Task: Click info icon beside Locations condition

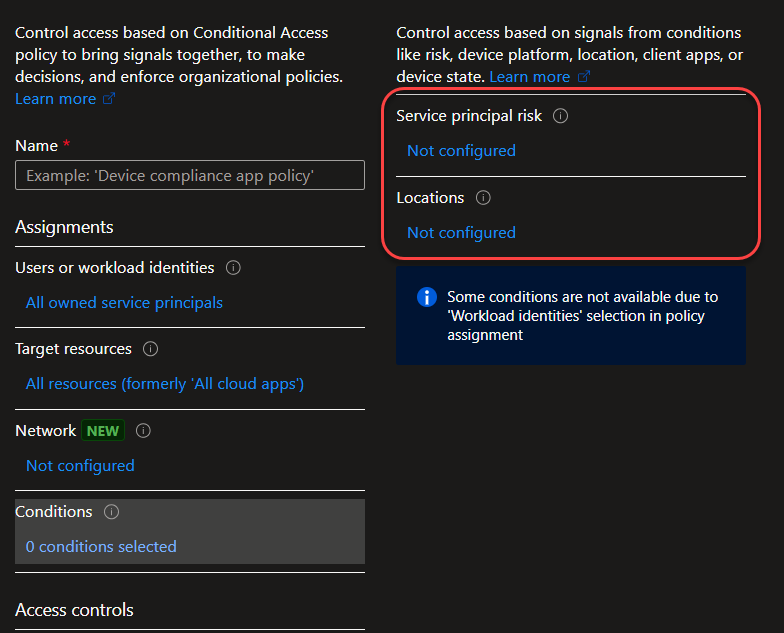Action: point(483,198)
